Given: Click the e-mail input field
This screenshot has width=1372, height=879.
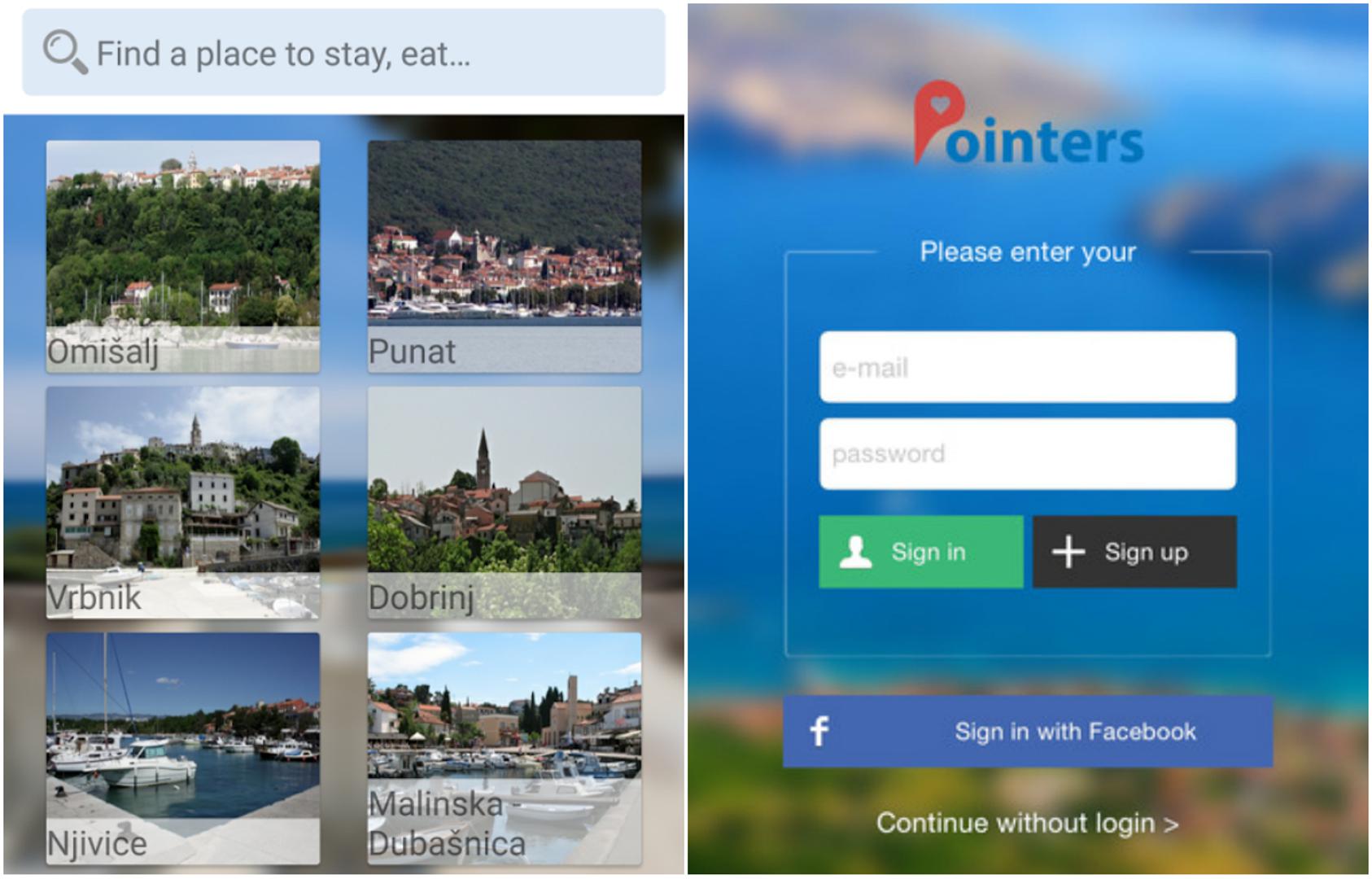Looking at the screenshot, I should [1028, 367].
